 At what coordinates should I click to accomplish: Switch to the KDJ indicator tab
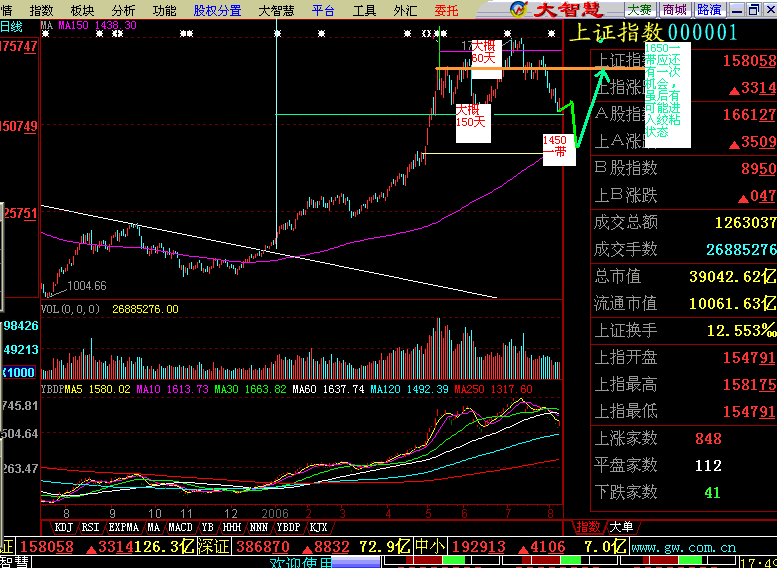(x=64, y=527)
